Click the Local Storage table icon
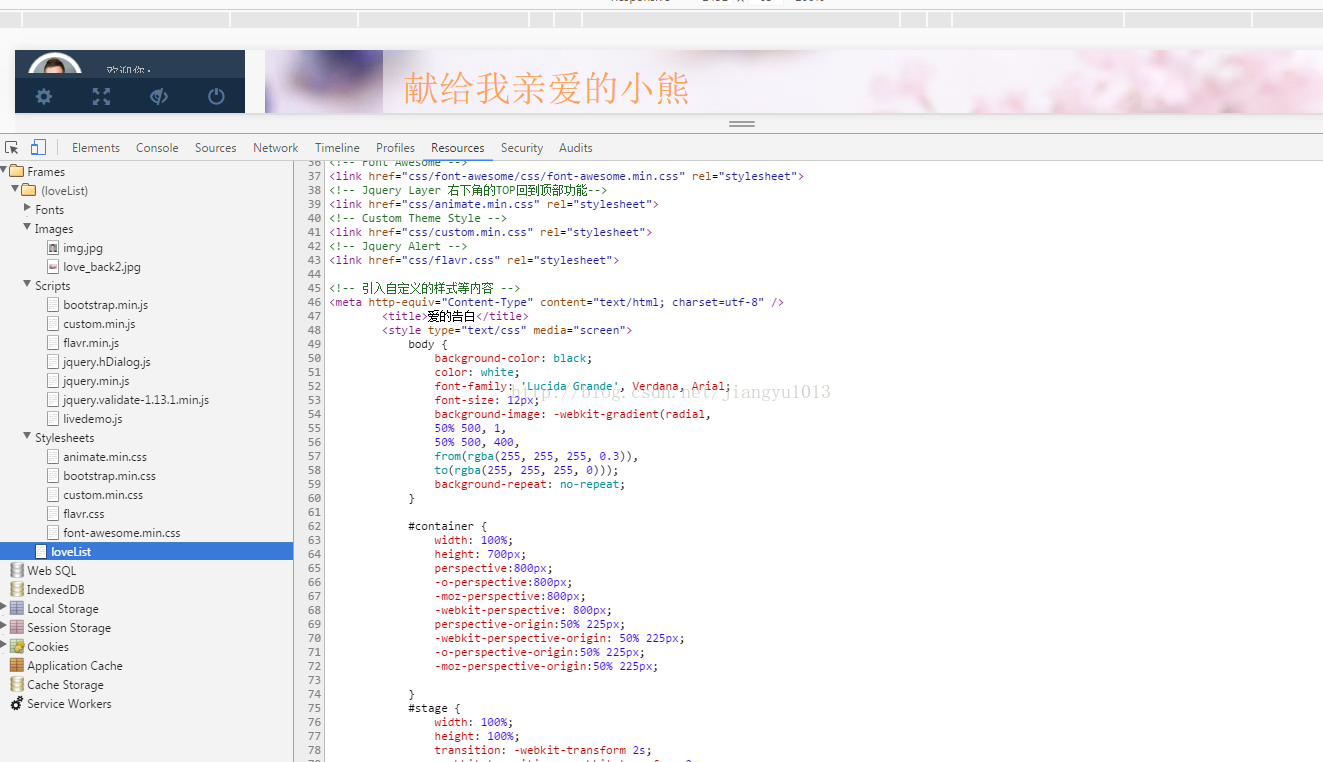The height and width of the screenshot is (762, 1323). pyautogui.click(x=17, y=608)
